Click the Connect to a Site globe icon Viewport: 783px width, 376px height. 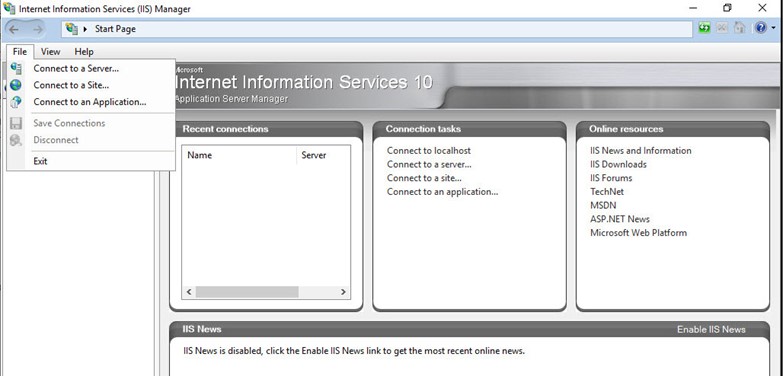coord(16,85)
